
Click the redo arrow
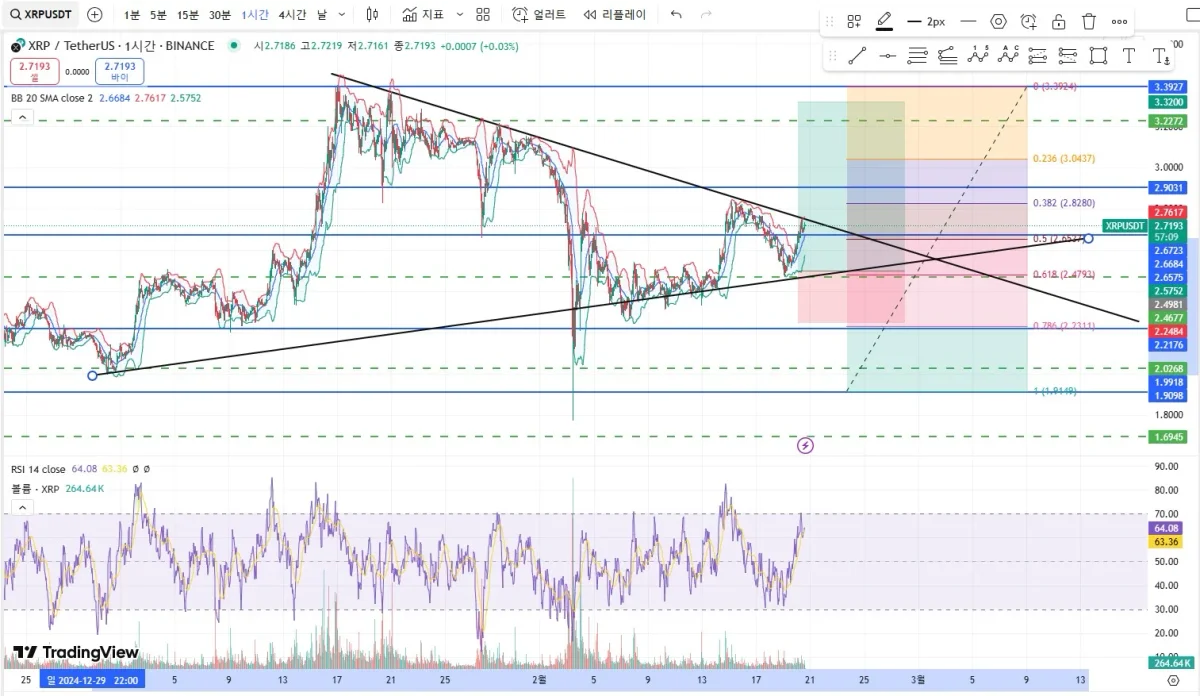click(707, 15)
